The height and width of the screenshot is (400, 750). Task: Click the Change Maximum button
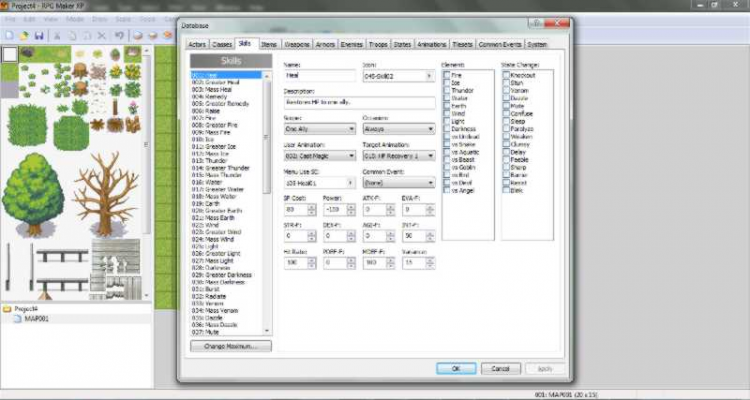click(231, 346)
